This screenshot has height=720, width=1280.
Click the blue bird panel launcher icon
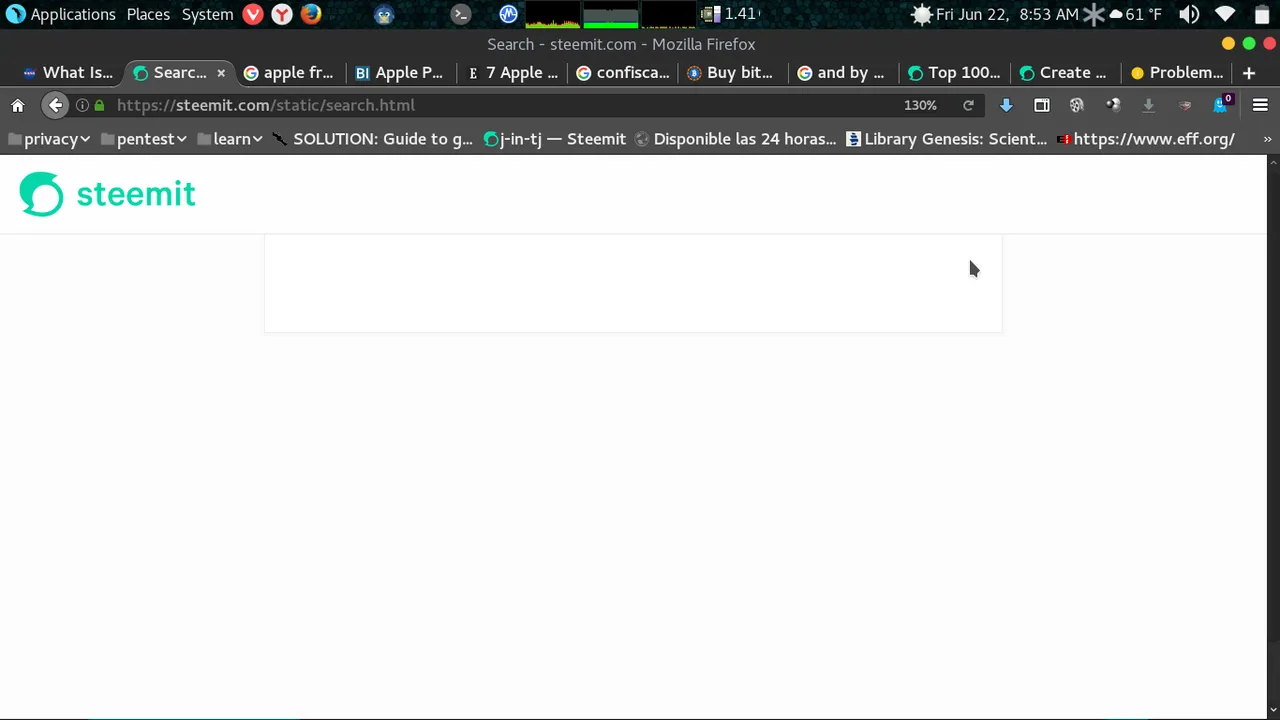[384, 14]
